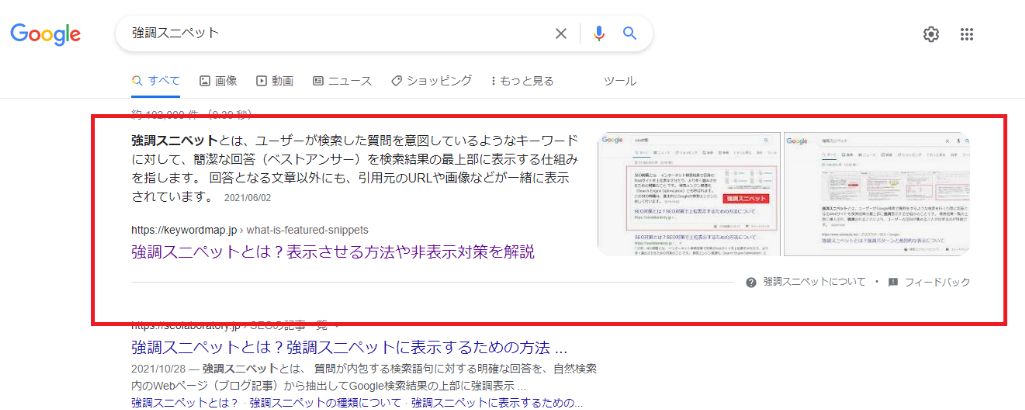Open the ニュース tab
The width and height of the screenshot is (1025, 410).
[342, 81]
